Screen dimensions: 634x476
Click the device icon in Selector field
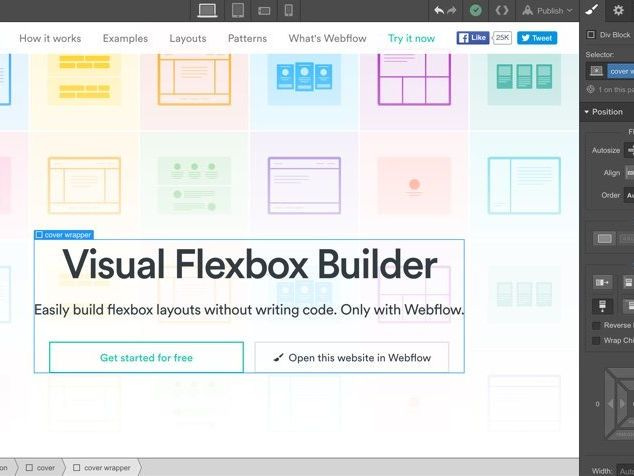click(596, 71)
